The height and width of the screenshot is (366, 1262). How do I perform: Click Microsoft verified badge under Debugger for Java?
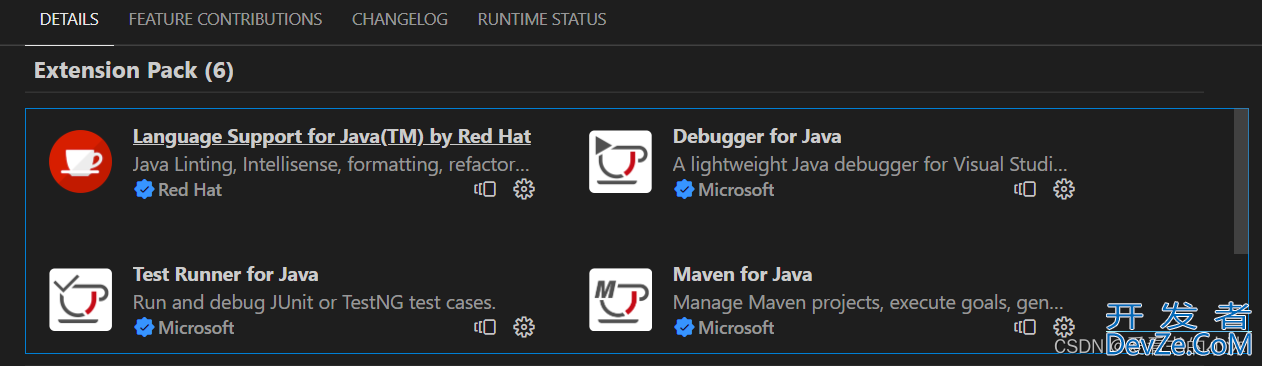click(x=684, y=189)
